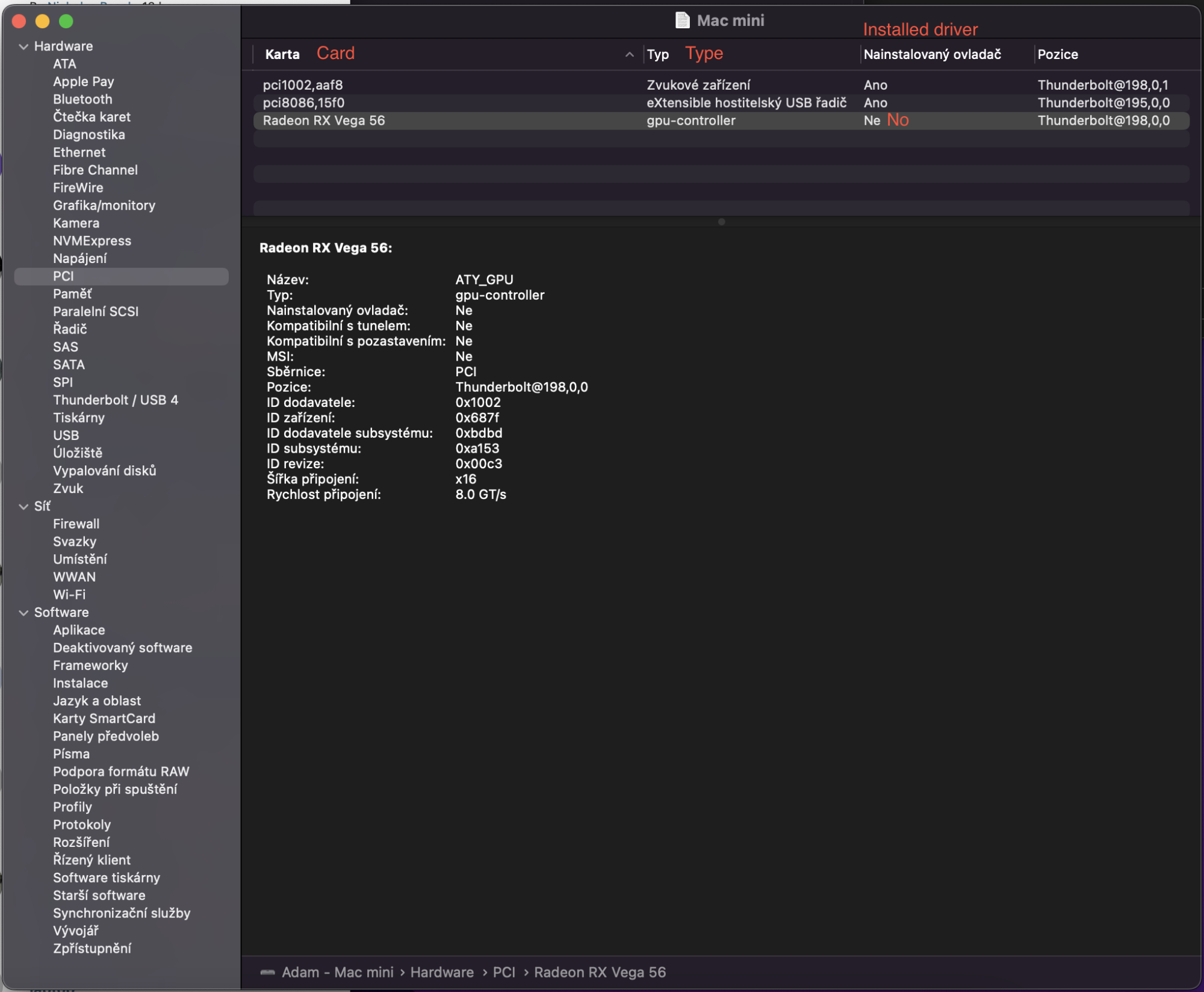Open Grafika/monitory sidebar entry
The image size is (1204, 992).
[x=104, y=205]
